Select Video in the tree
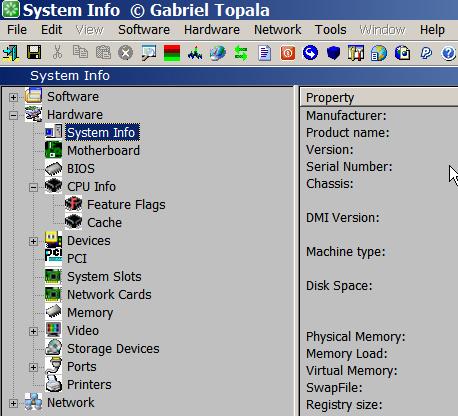The width and height of the screenshot is (458, 416). 83,331
